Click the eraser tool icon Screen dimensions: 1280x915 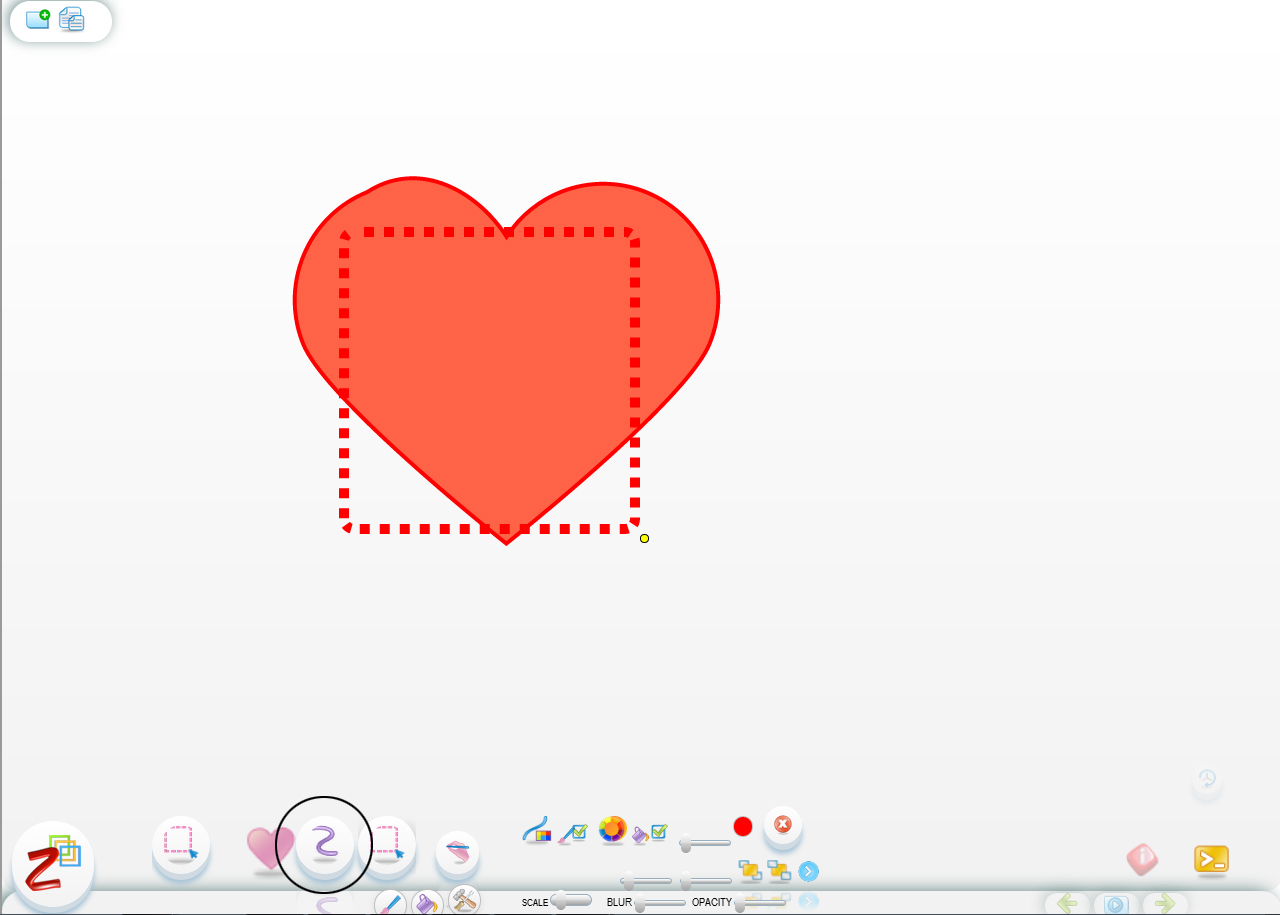pos(457,851)
